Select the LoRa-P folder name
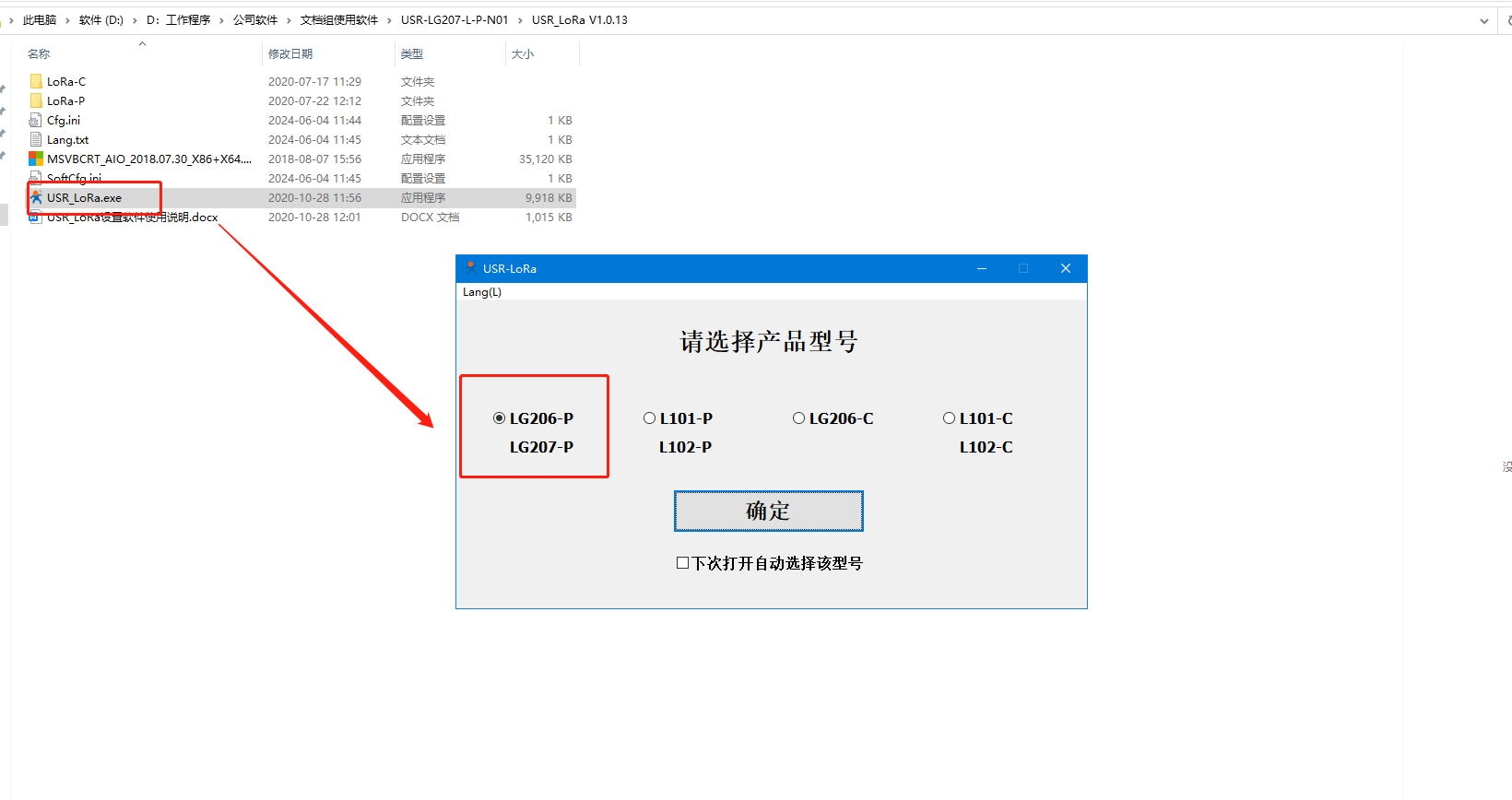 point(66,101)
